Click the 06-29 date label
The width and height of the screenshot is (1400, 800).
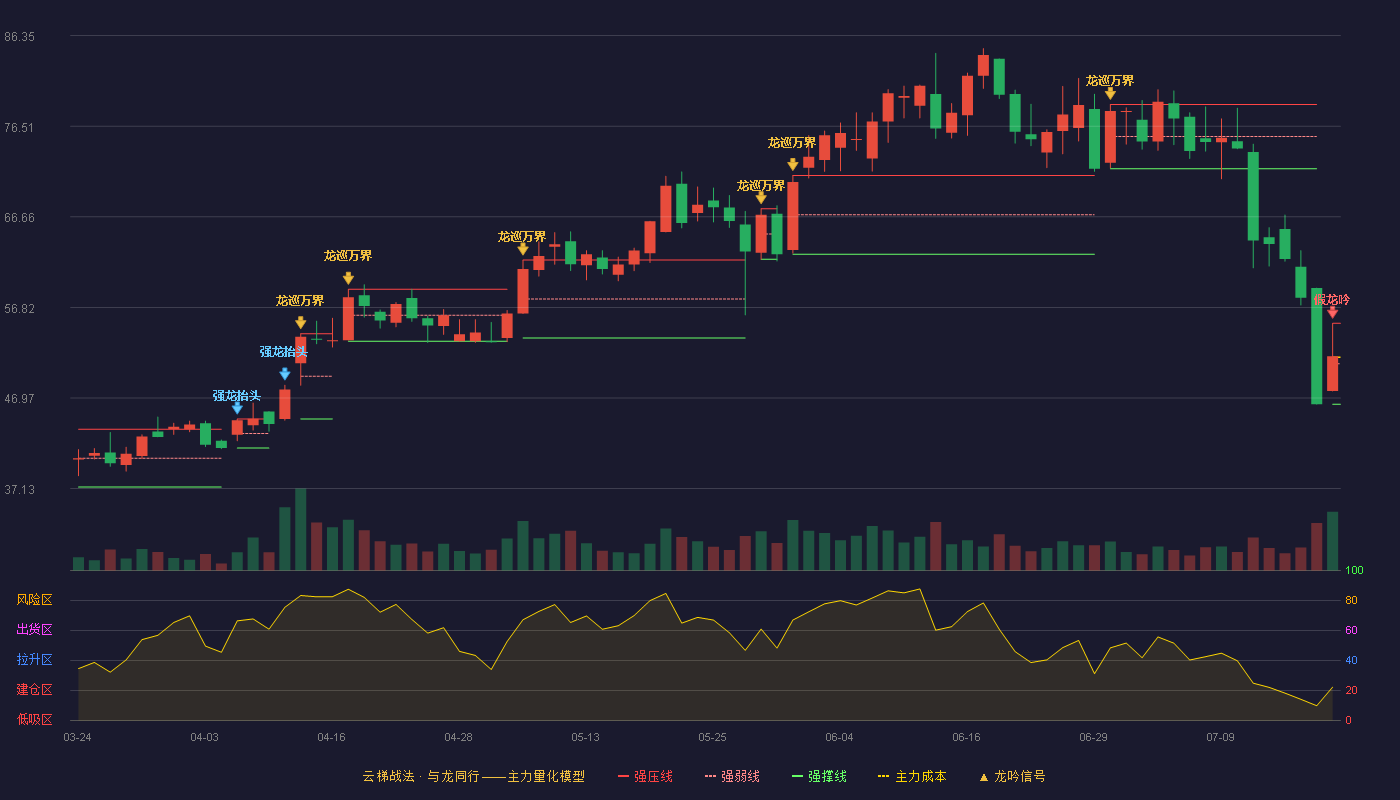1093,737
